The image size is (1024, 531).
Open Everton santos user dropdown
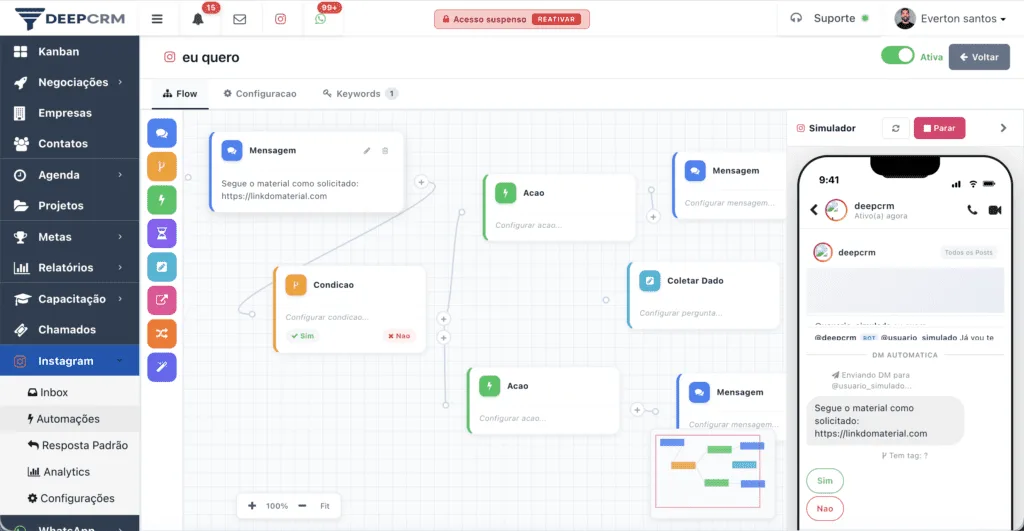click(x=950, y=18)
